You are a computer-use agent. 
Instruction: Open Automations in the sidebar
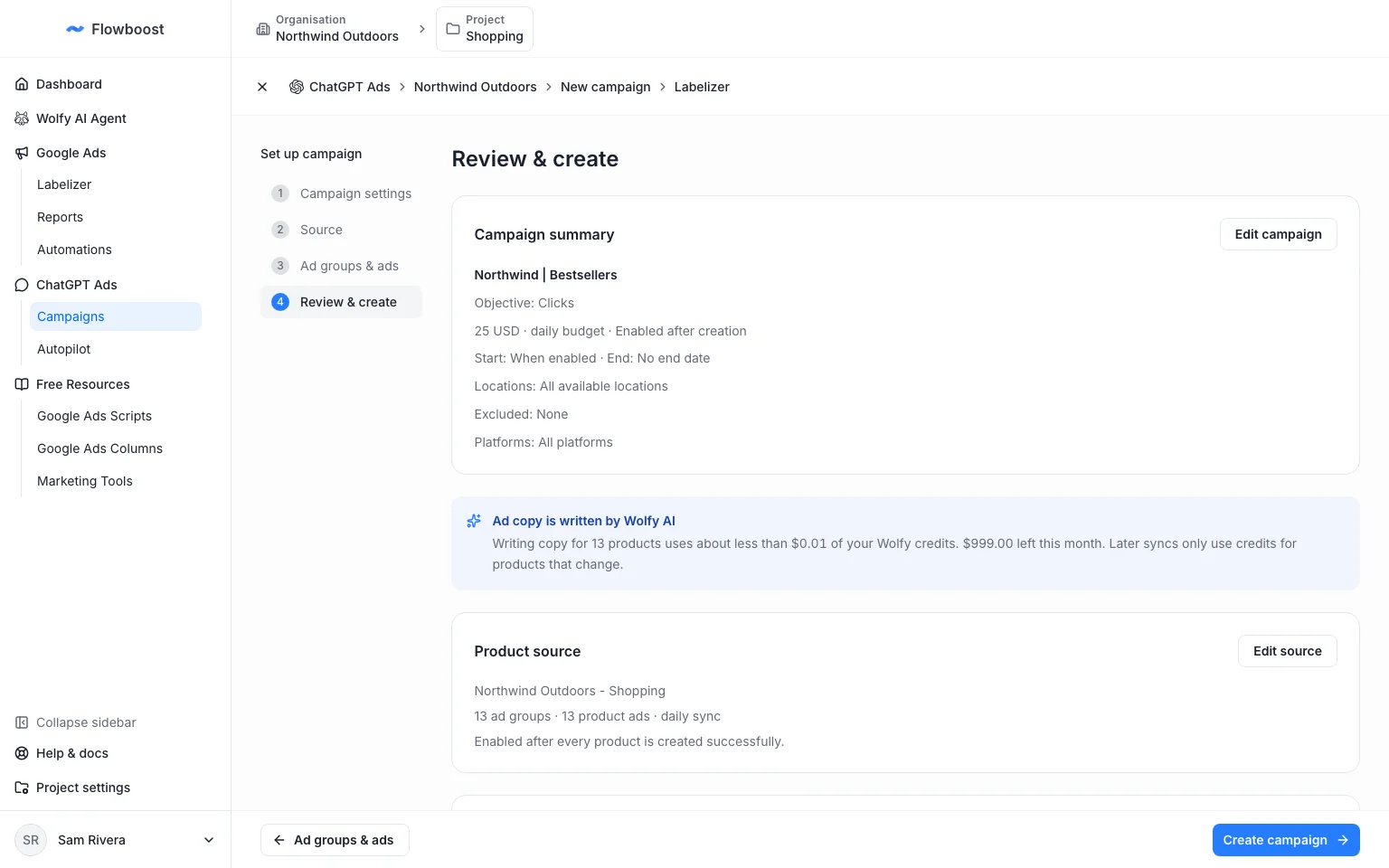tap(115, 250)
